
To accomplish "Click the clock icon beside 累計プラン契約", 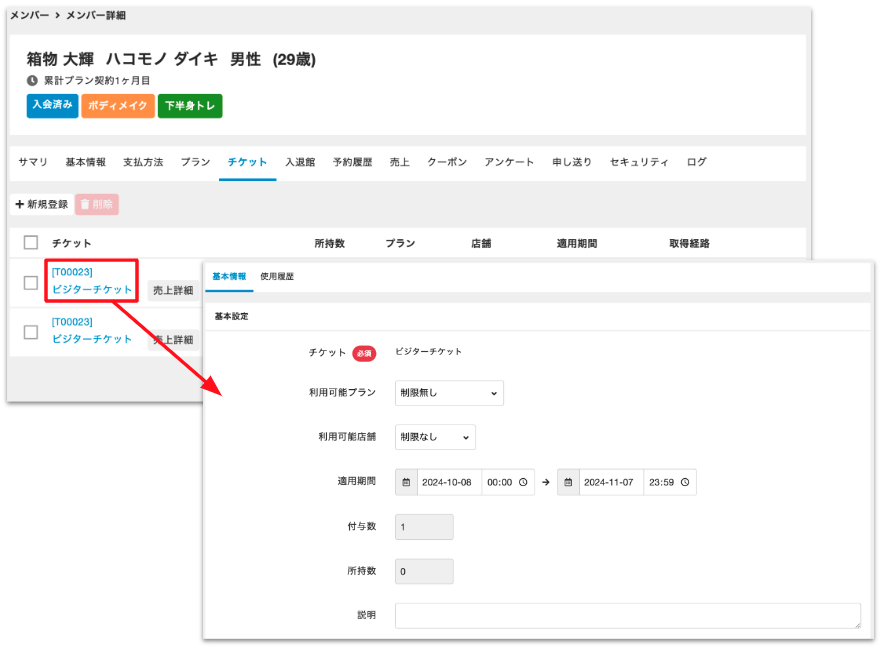I will coord(33,80).
